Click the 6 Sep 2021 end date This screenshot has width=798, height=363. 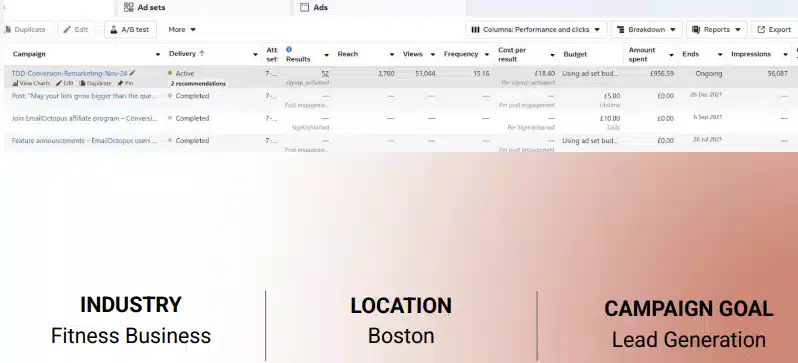pos(708,117)
